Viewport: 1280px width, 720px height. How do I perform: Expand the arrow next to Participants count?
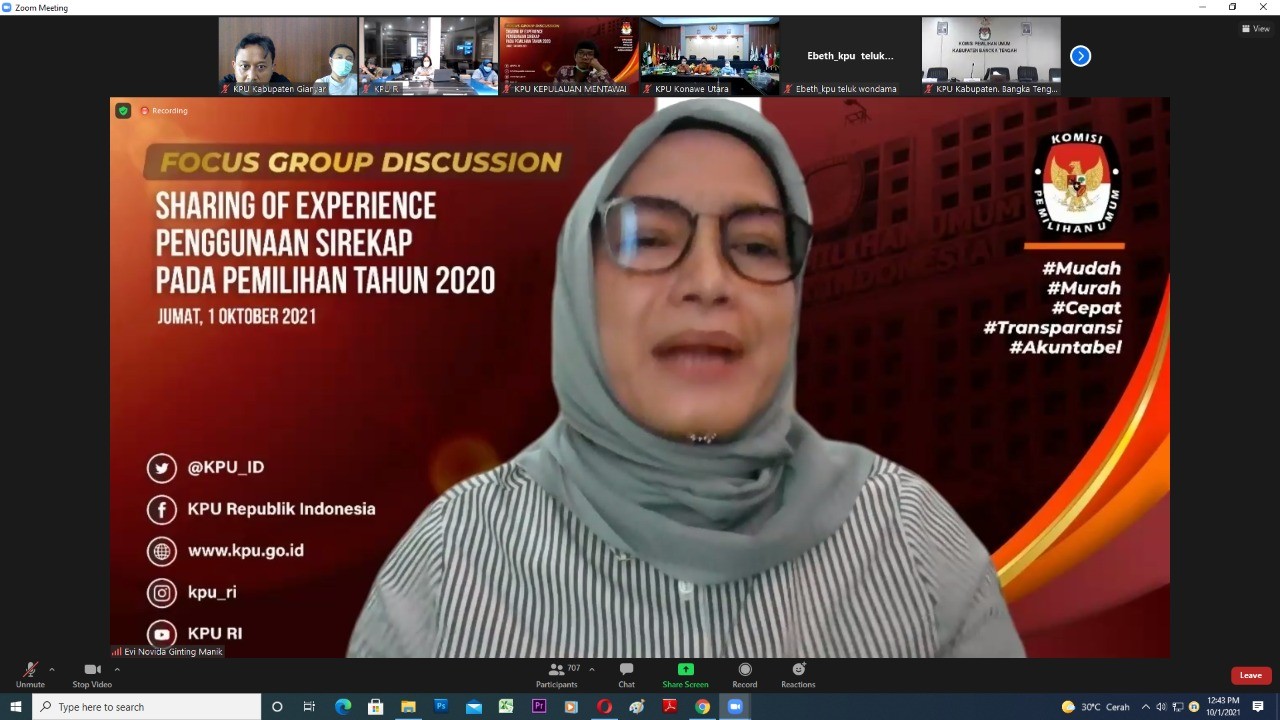point(592,669)
